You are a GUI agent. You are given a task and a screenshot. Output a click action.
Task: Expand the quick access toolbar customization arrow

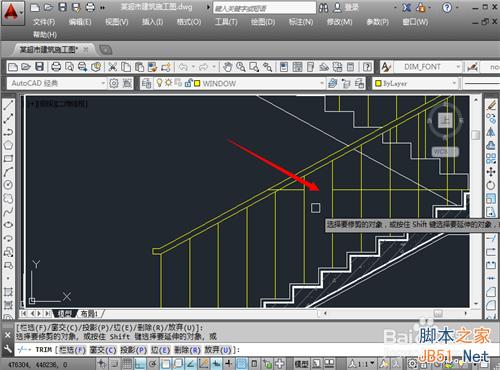click(x=103, y=8)
